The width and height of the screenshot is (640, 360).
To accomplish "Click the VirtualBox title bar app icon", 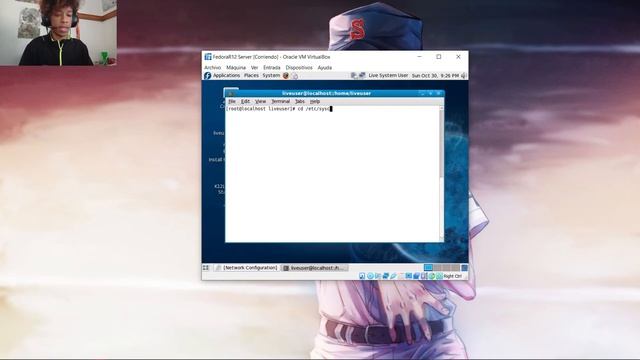I will 208,57.
